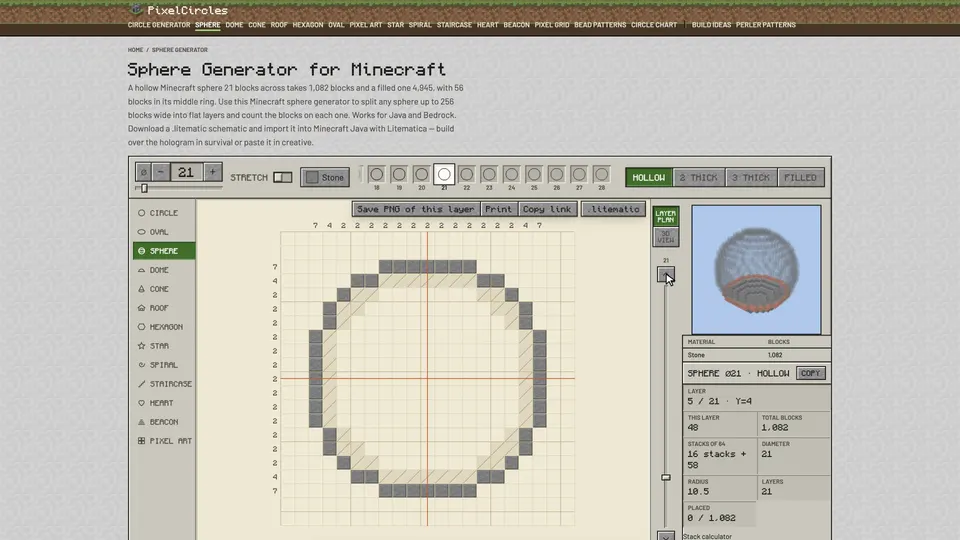
Task: Open Circle Generator in top navigation
Action: [159, 25]
